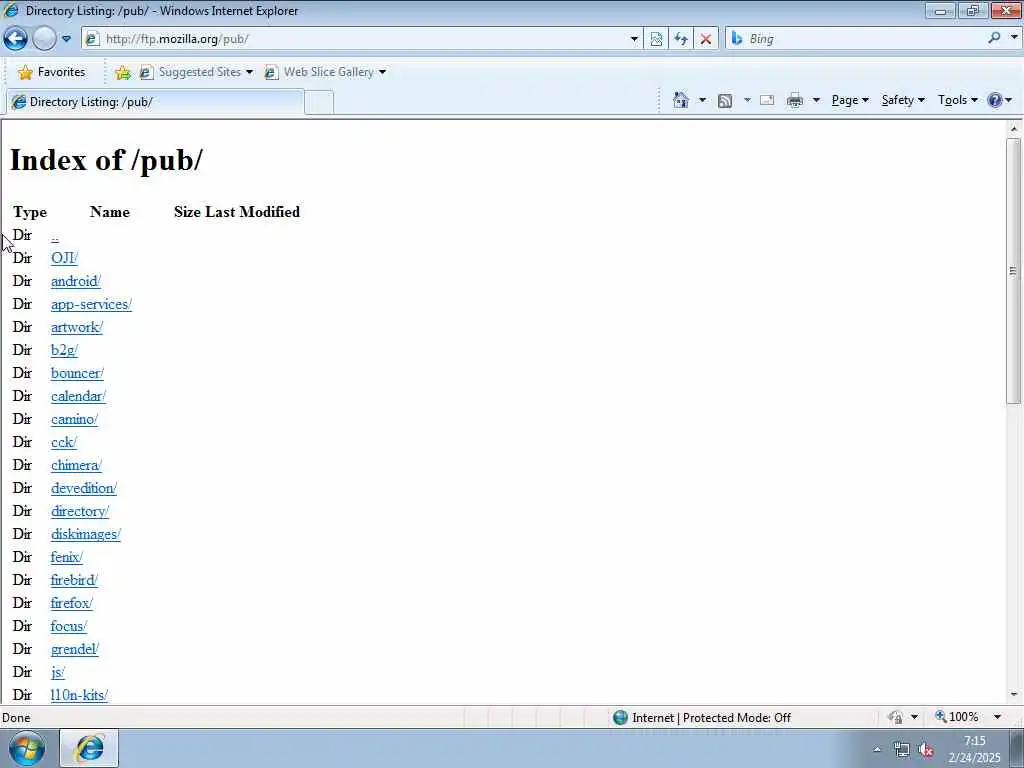Open the Windows Start button
Image resolution: width=1024 pixels, height=768 pixels.
coord(27,748)
